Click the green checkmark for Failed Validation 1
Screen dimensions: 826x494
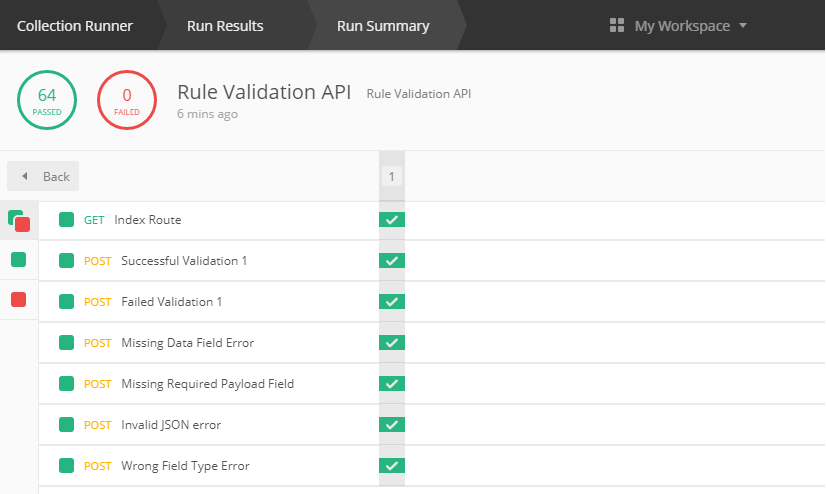click(392, 302)
